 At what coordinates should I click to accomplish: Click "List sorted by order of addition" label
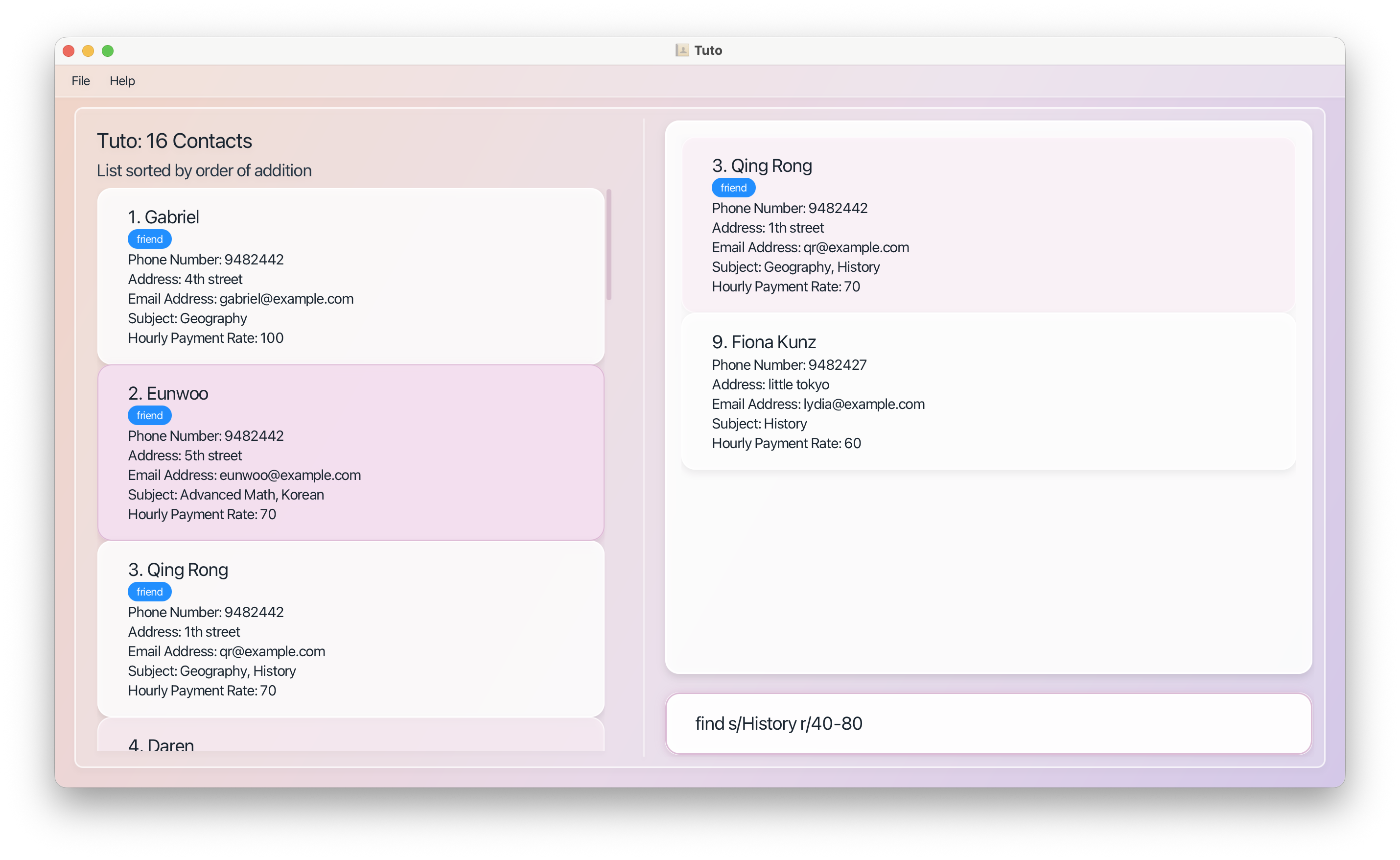(x=204, y=170)
